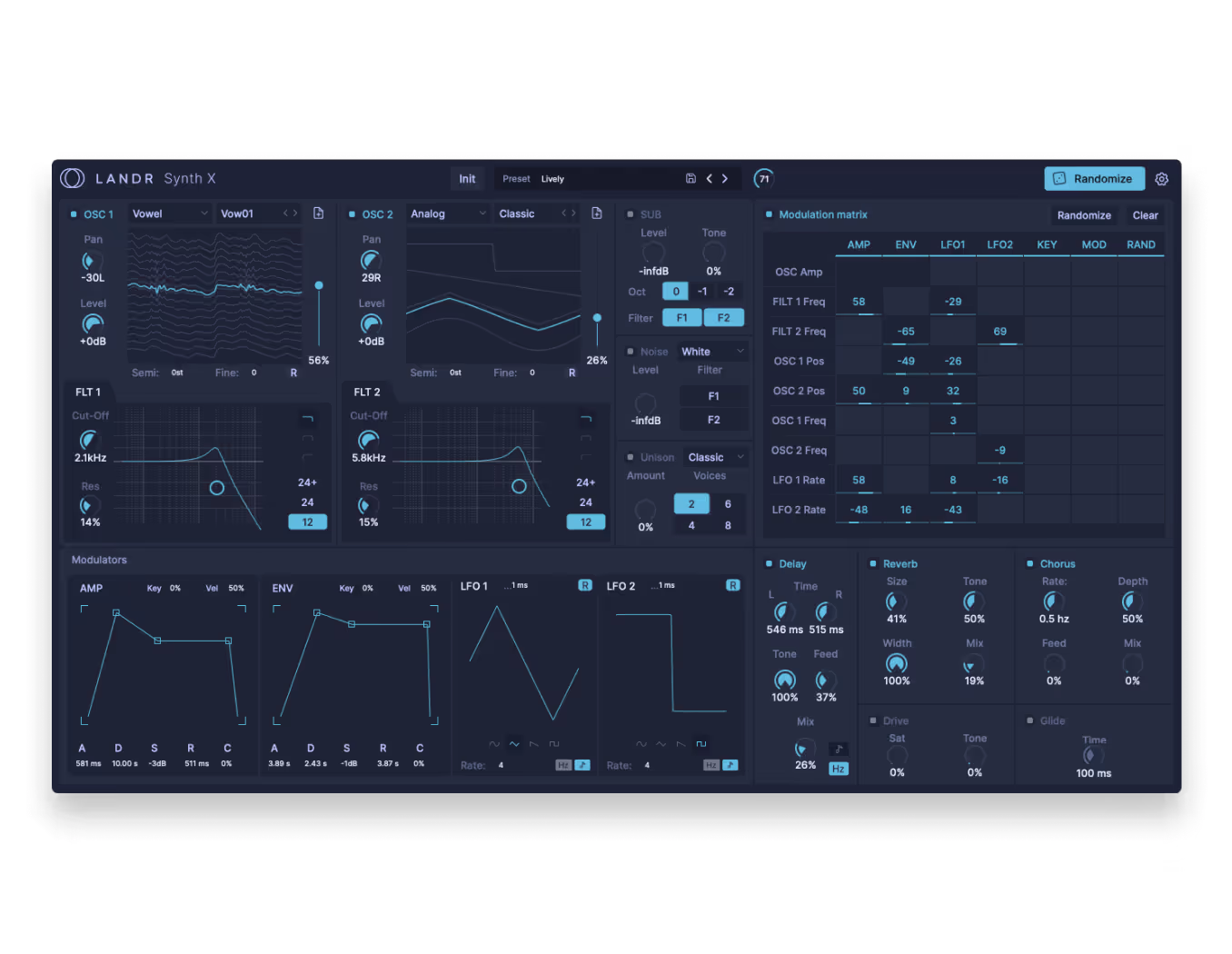The image size is (1232, 954).
Task: Click the OSC 2 Level knob
Action: [372, 324]
